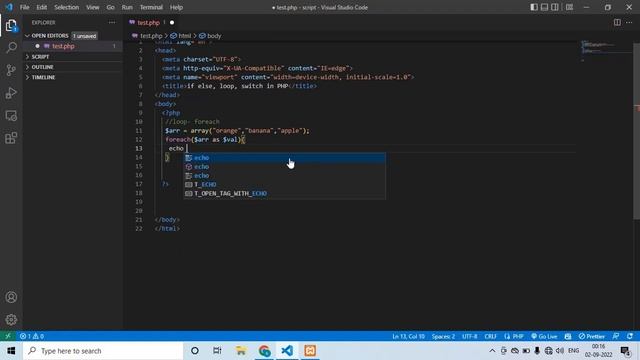Select T_ECHO autocomplete suggestion
This screenshot has height=360, width=640.
(284, 184)
